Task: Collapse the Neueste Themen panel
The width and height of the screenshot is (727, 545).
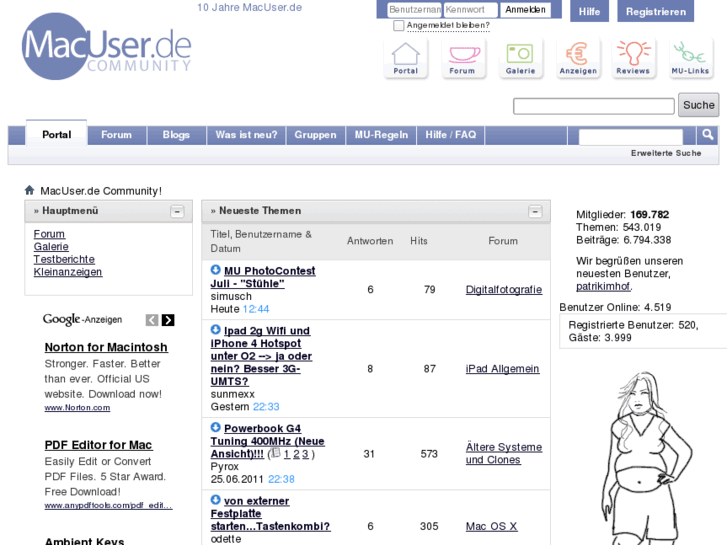Action: coord(535,211)
